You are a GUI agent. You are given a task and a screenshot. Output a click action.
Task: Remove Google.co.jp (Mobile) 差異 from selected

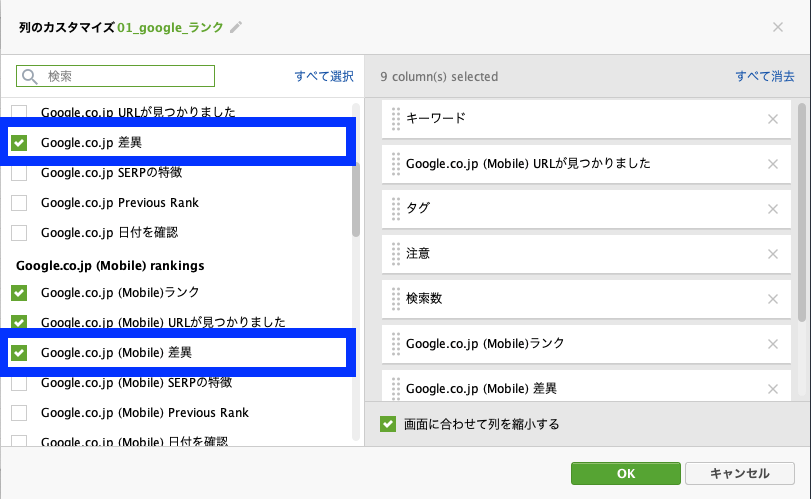[x=773, y=389]
